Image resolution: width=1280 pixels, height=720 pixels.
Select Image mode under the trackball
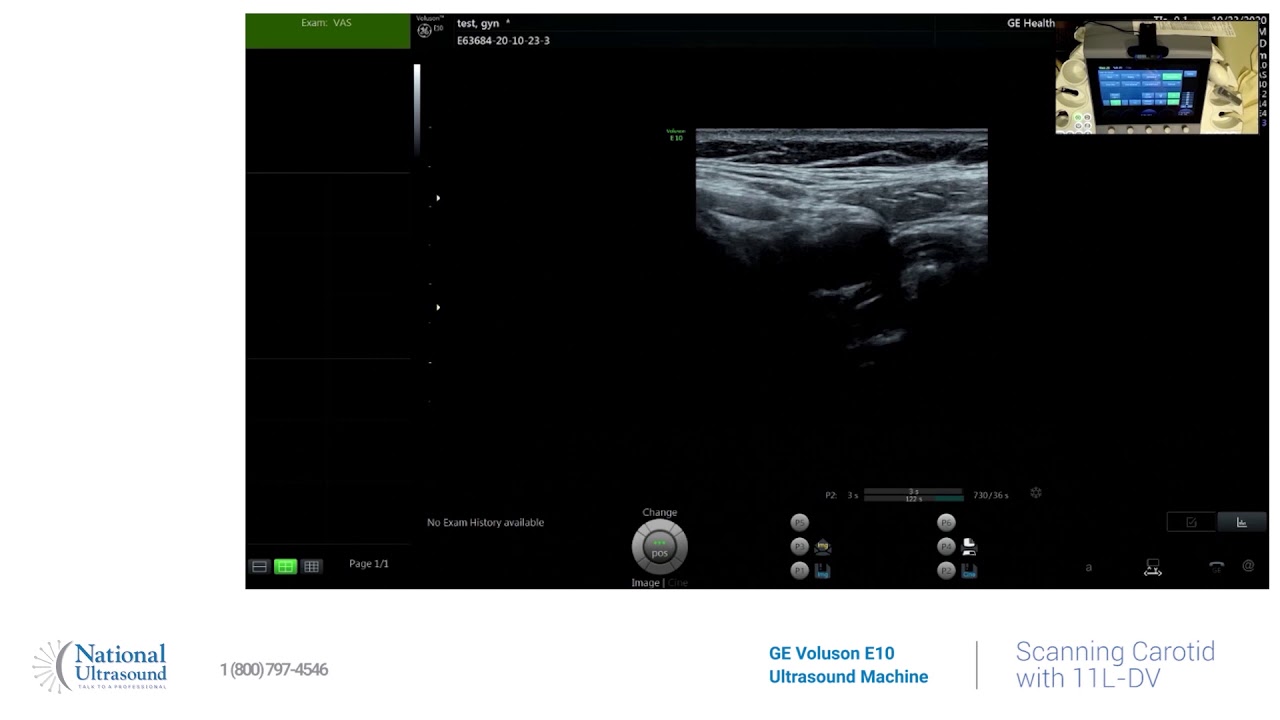pos(645,583)
